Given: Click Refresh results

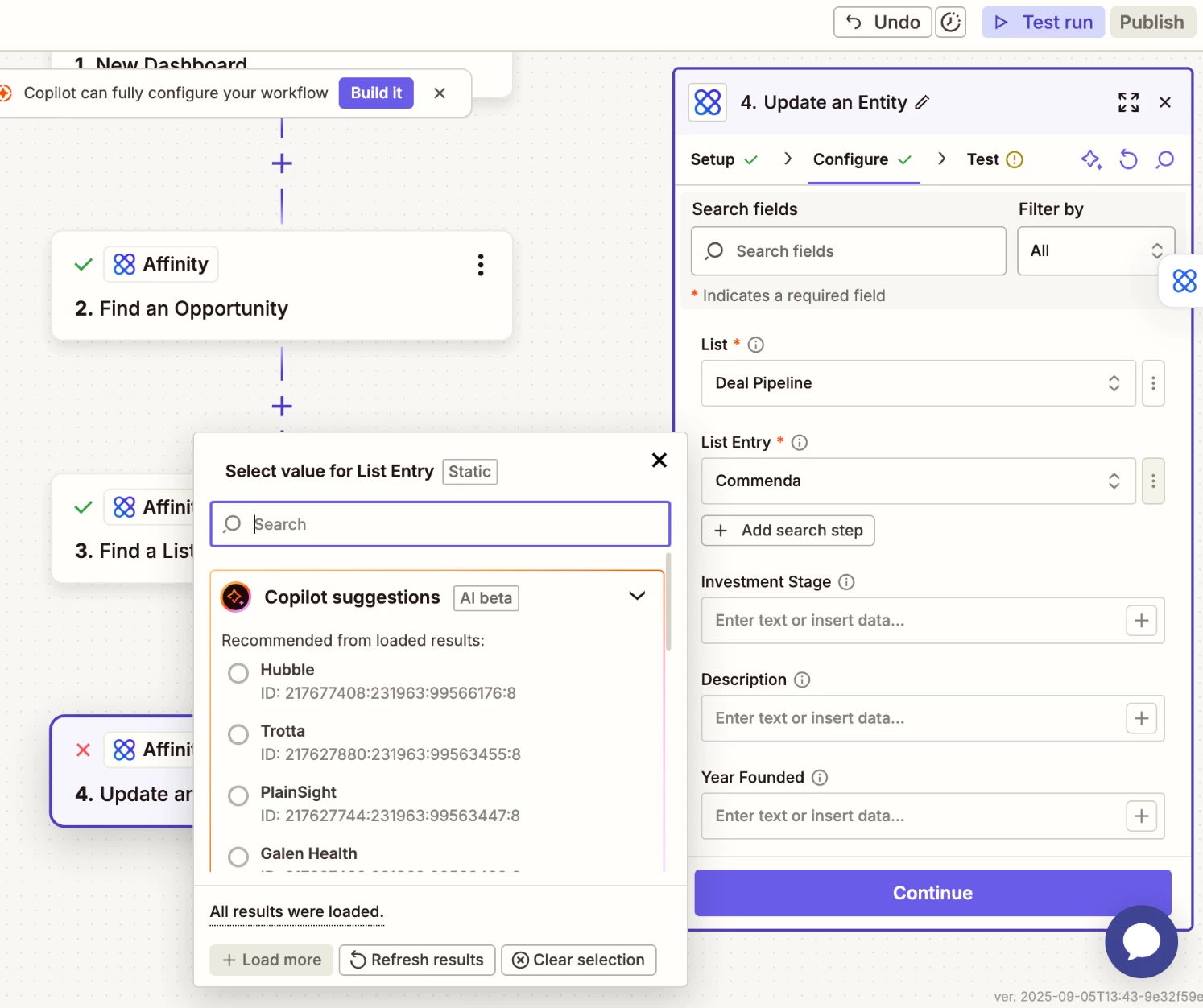Looking at the screenshot, I should pyautogui.click(x=417, y=960).
